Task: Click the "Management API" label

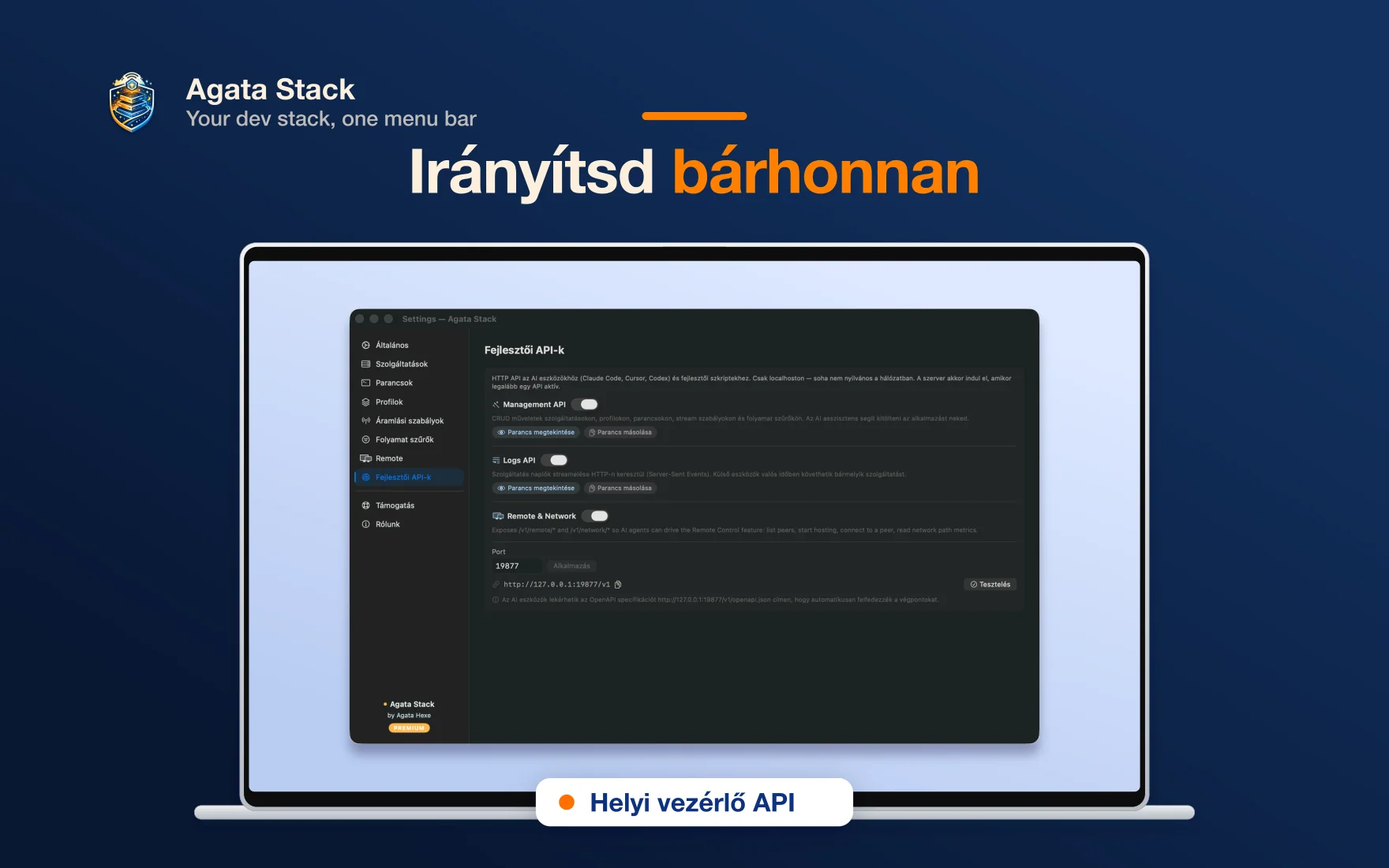Action: [534, 405]
